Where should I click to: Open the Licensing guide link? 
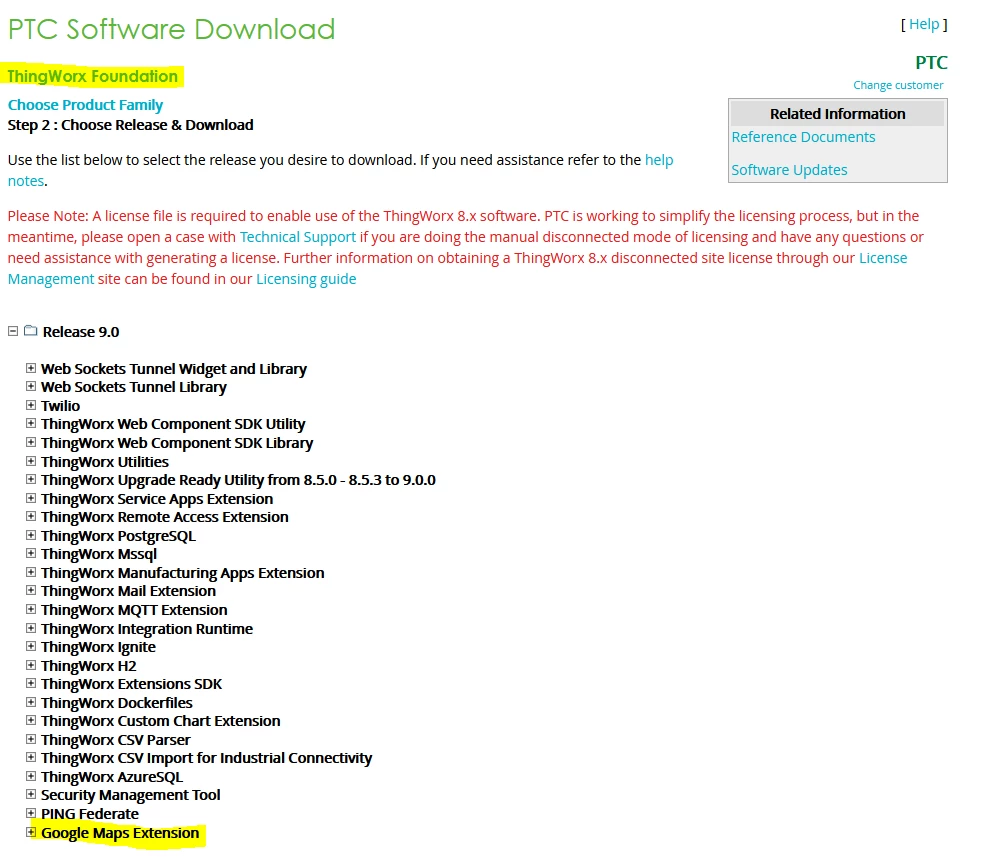click(x=306, y=279)
